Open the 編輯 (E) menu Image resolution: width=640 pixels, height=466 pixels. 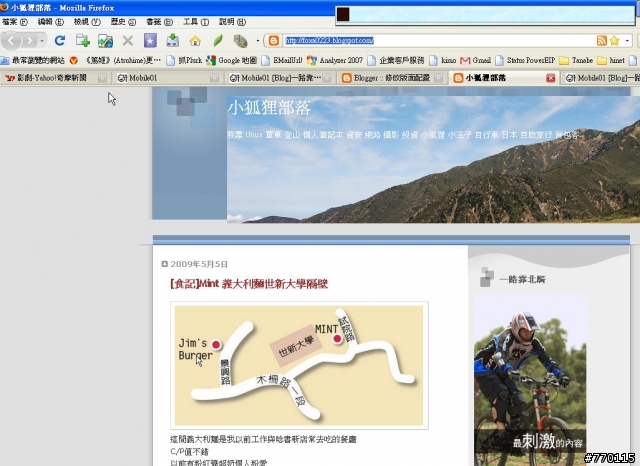coord(51,22)
